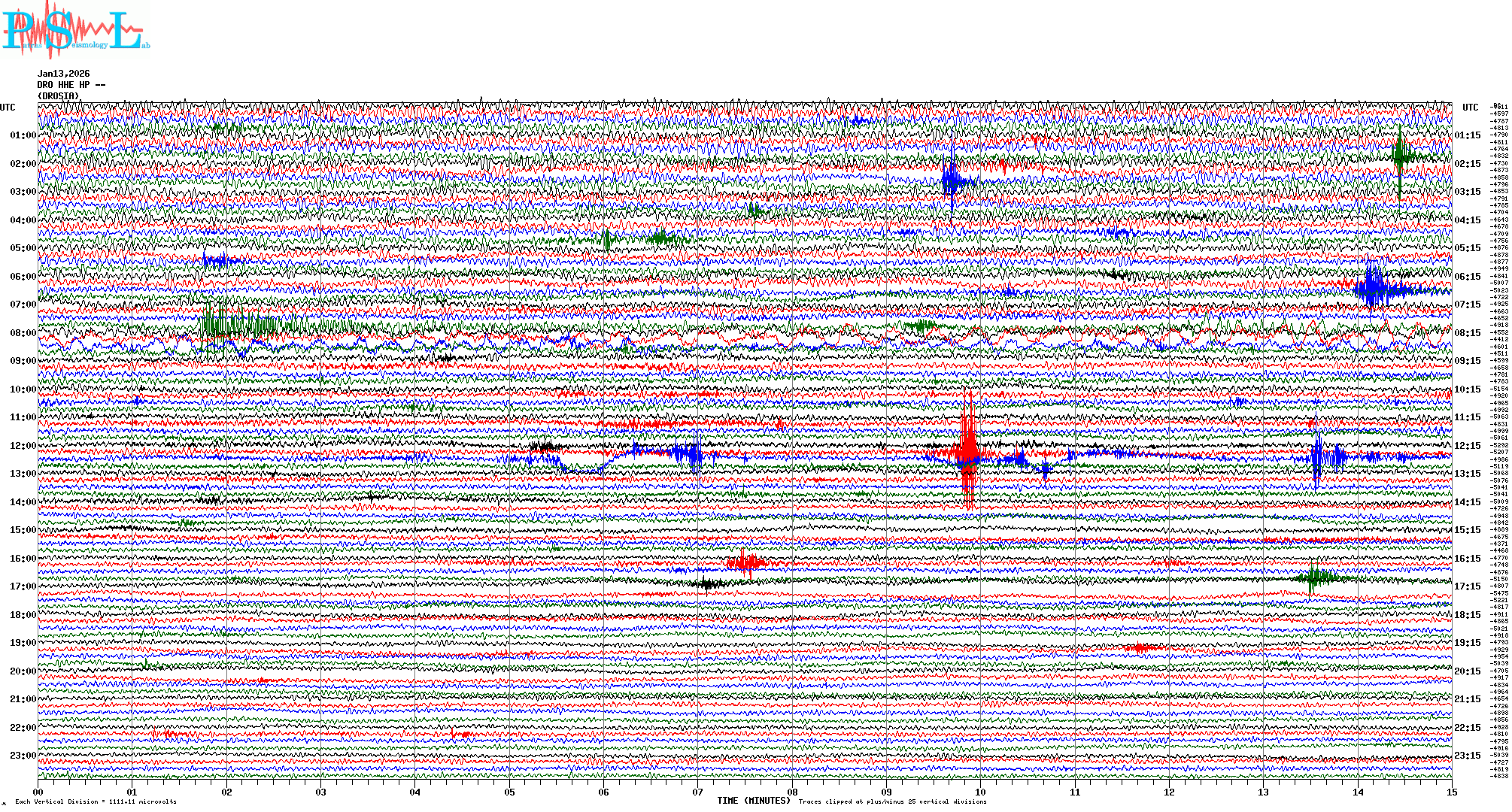Click the 23:00 hour label on left axis

click(x=23, y=756)
